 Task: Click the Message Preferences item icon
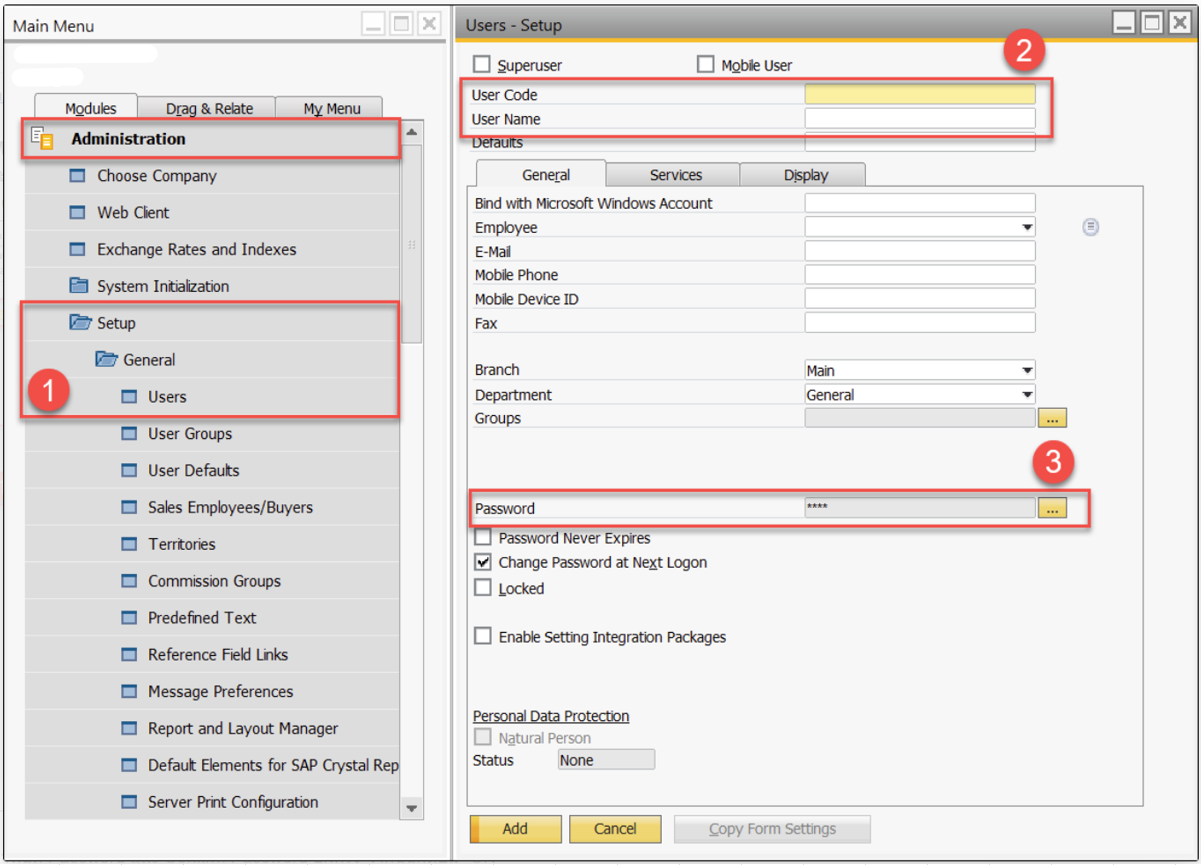129,692
